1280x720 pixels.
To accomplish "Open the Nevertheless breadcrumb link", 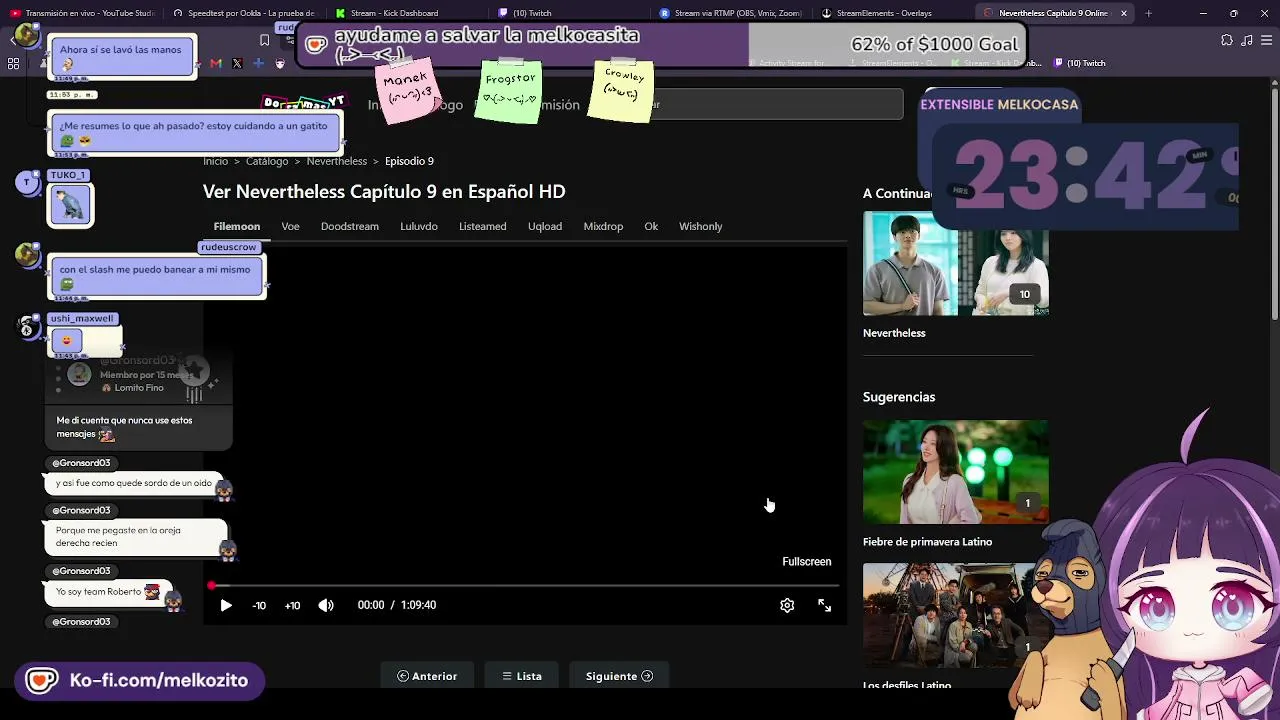I will tap(337, 161).
